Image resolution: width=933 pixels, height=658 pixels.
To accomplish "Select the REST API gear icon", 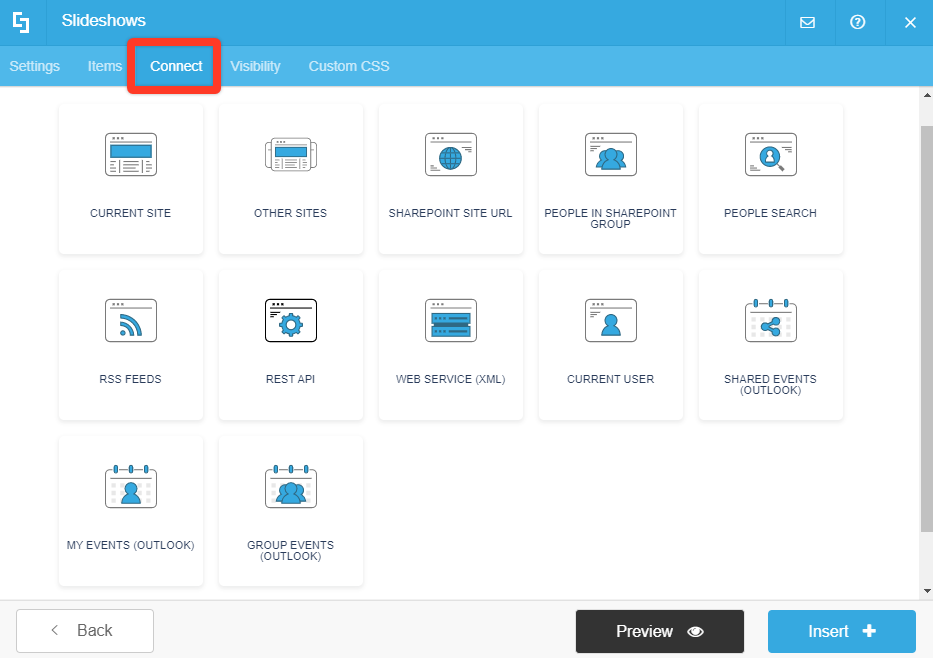I will (x=291, y=321).
